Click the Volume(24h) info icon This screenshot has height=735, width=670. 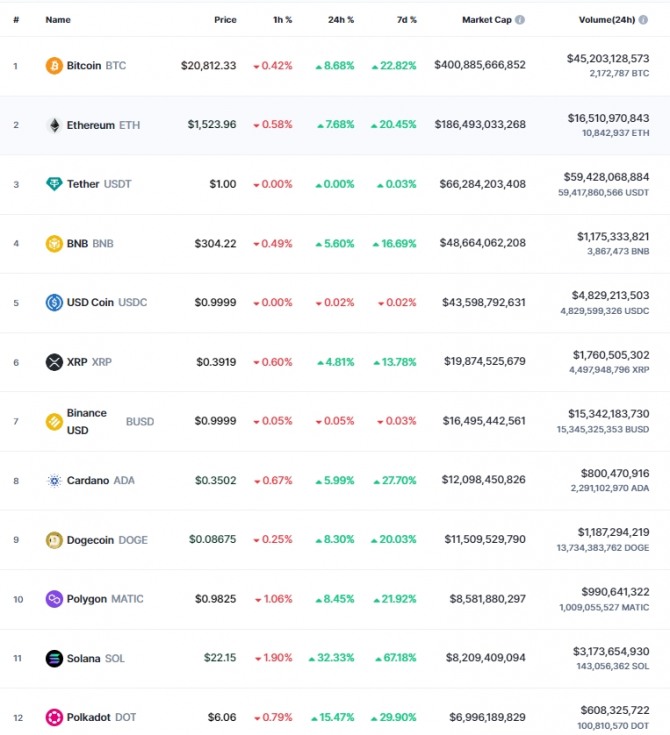coord(643,20)
